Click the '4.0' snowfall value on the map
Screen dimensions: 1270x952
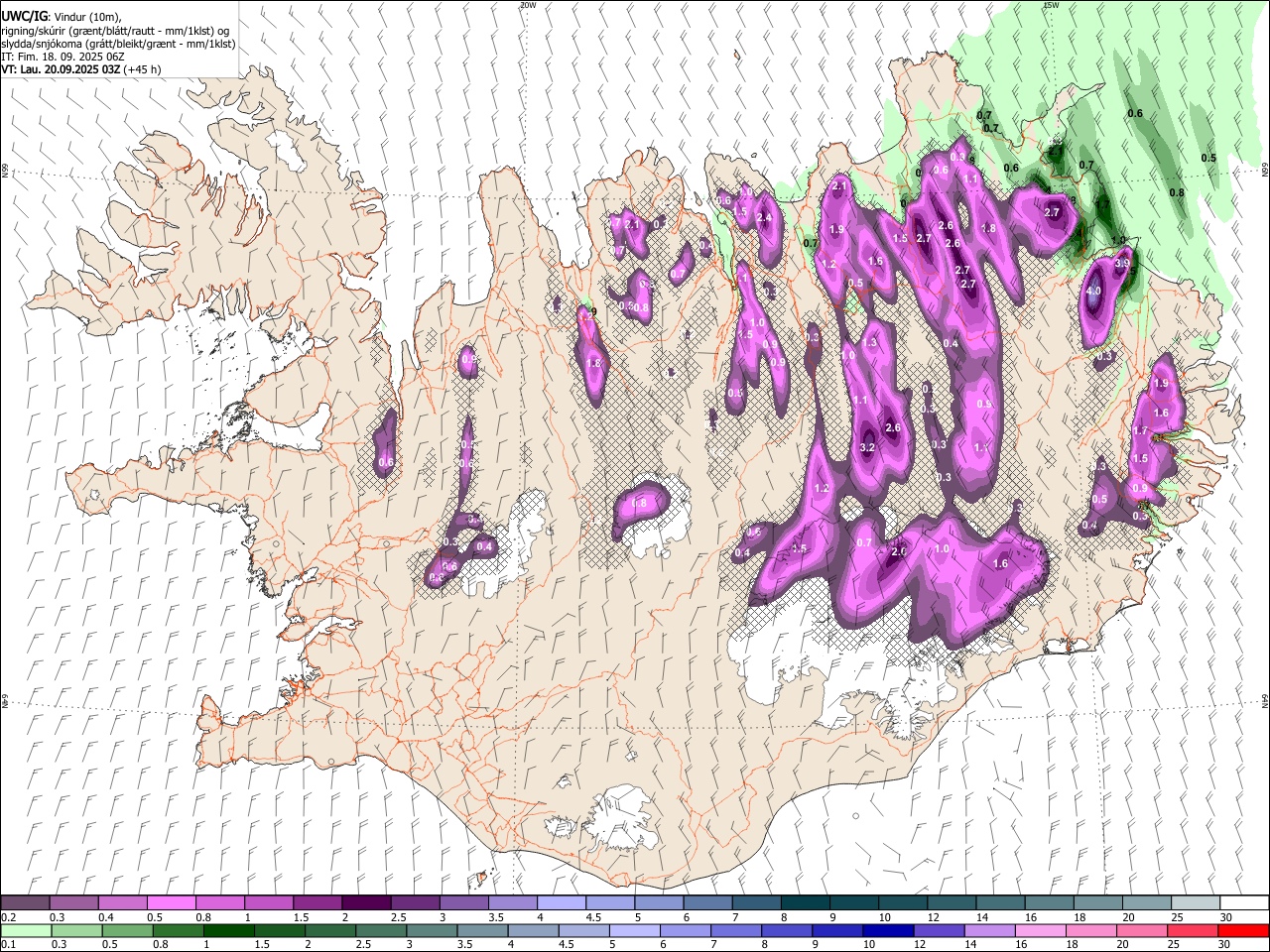tap(1093, 292)
